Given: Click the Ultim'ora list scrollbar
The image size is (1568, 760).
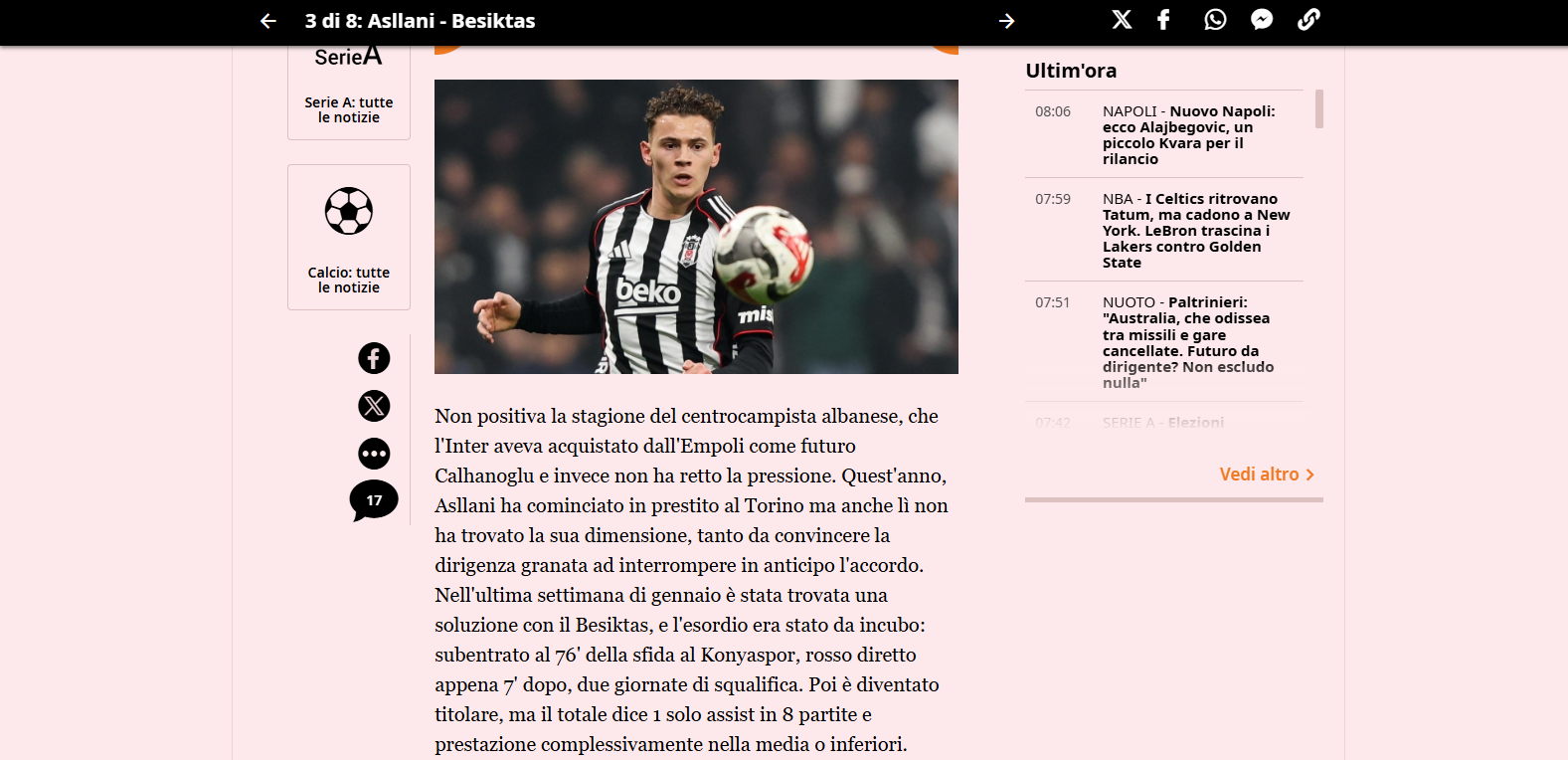Looking at the screenshot, I should point(1319,109).
